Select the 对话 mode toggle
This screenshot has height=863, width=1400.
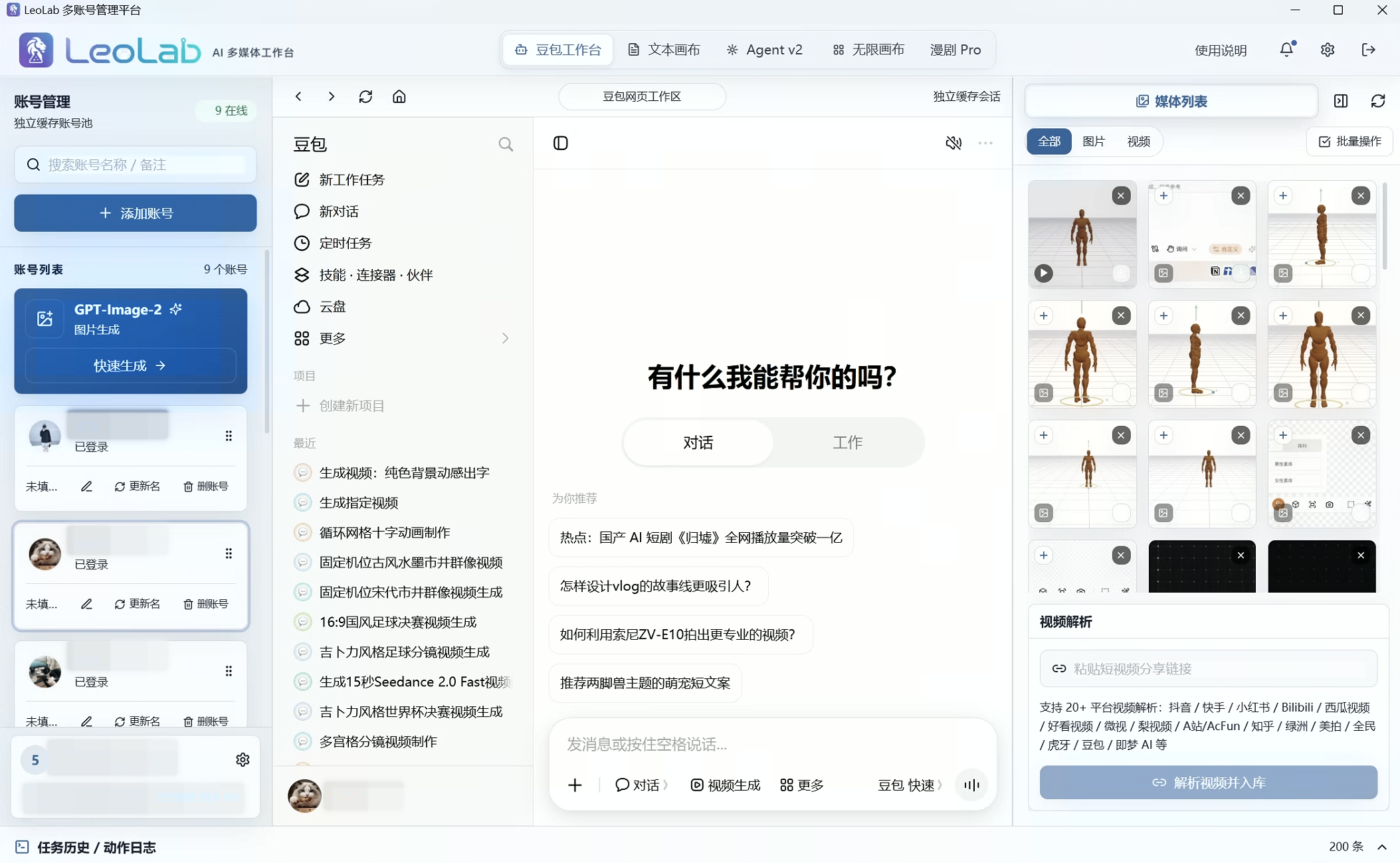pyautogui.click(x=698, y=442)
